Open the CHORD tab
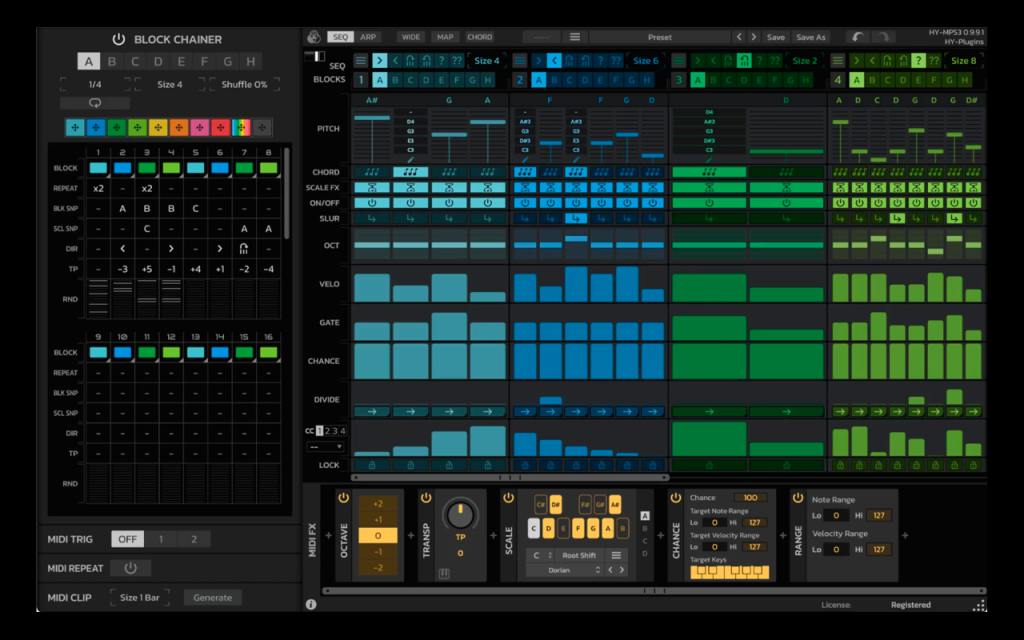This screenshot has height=640, width=1024. (479, 37)
